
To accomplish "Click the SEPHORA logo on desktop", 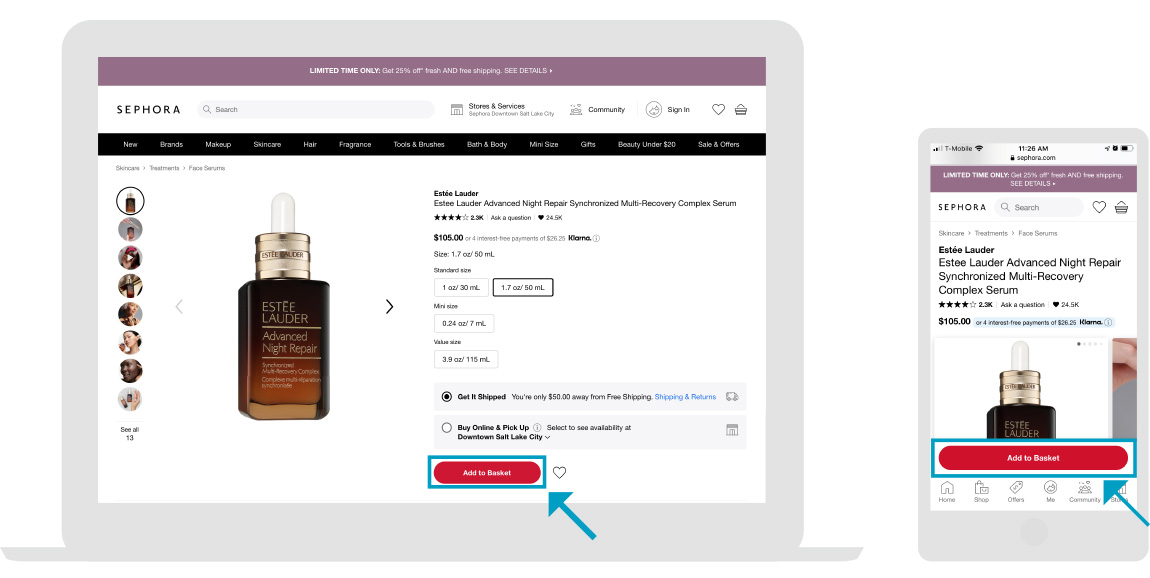I will tap(148, 109).
